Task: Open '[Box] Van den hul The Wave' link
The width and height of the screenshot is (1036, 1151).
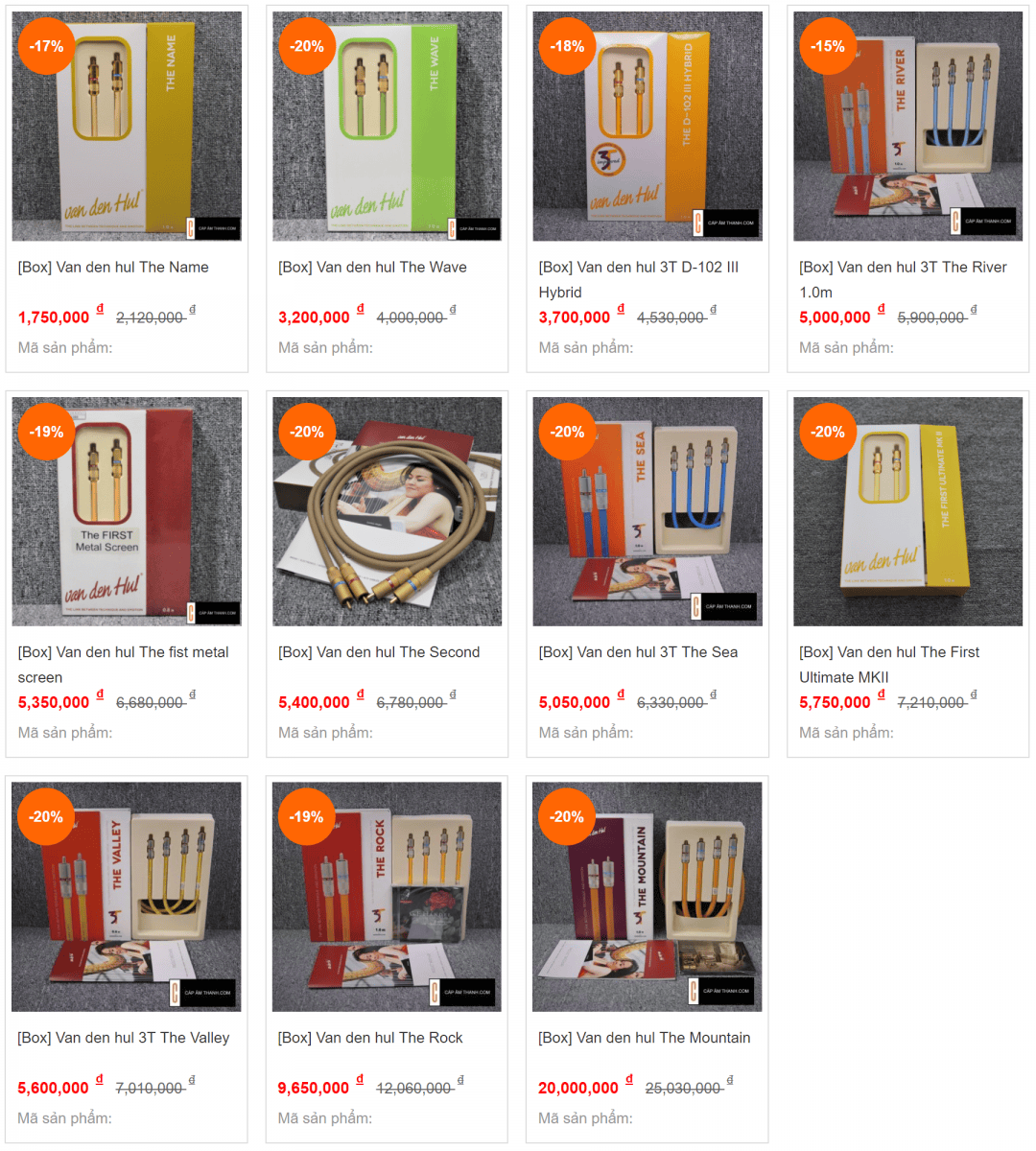Action: click(x=372, y=268)
